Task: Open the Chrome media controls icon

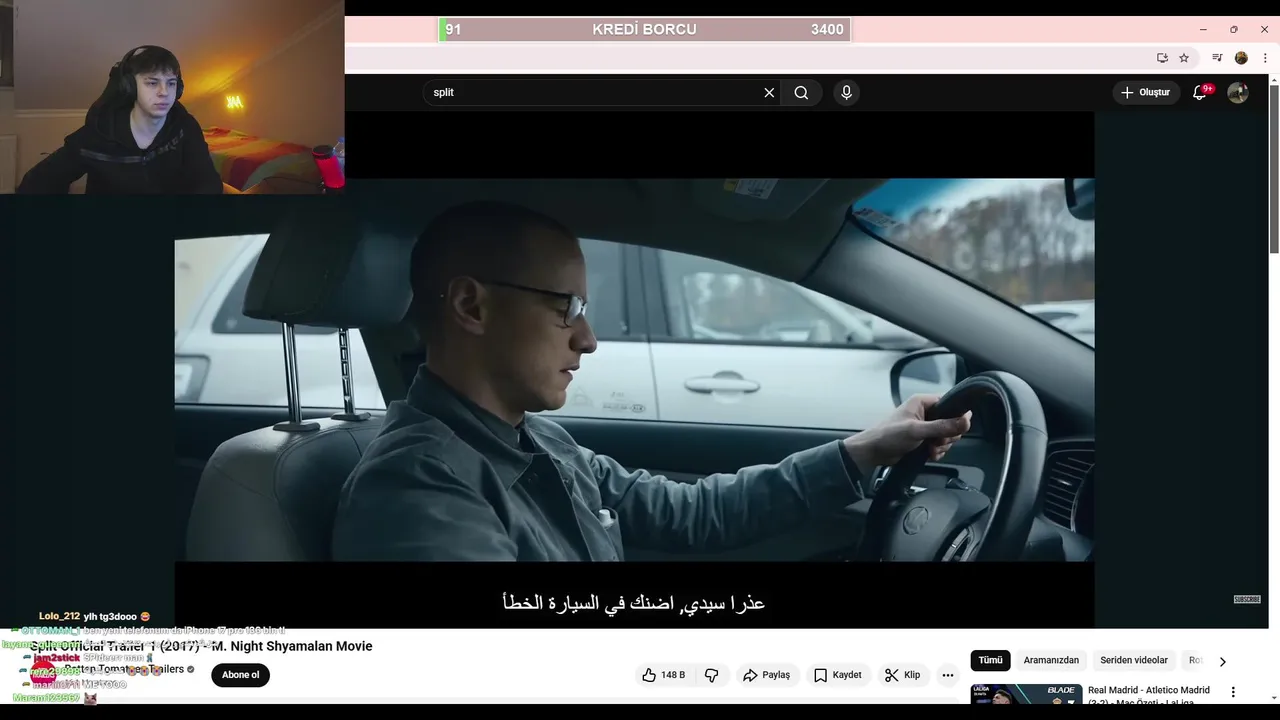Action: coord(1217,58)
